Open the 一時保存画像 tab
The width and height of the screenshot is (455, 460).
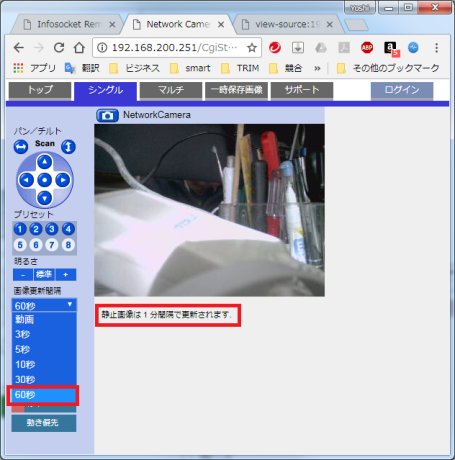[x=237, y=90]
